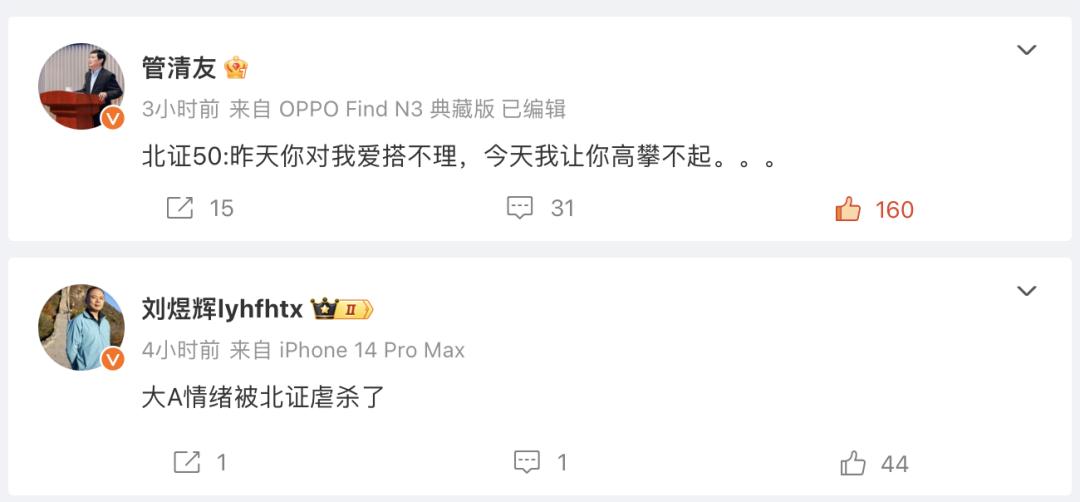The width and height of the screenshot is (1080, 502).
Task: Like 刘煜辉's post with thumbs-up icon
Action: (853, 463)
